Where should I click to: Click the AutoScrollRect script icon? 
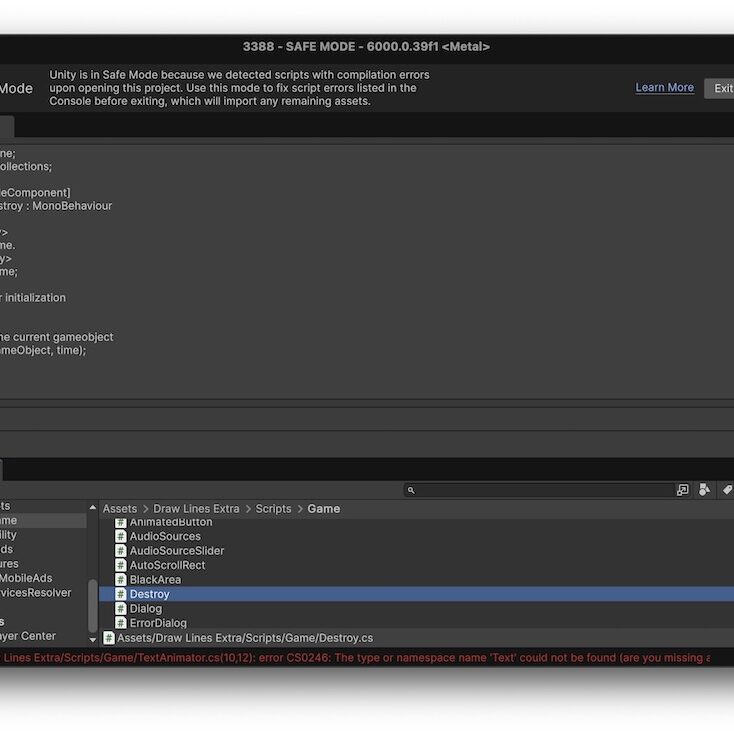coord(121,565)
